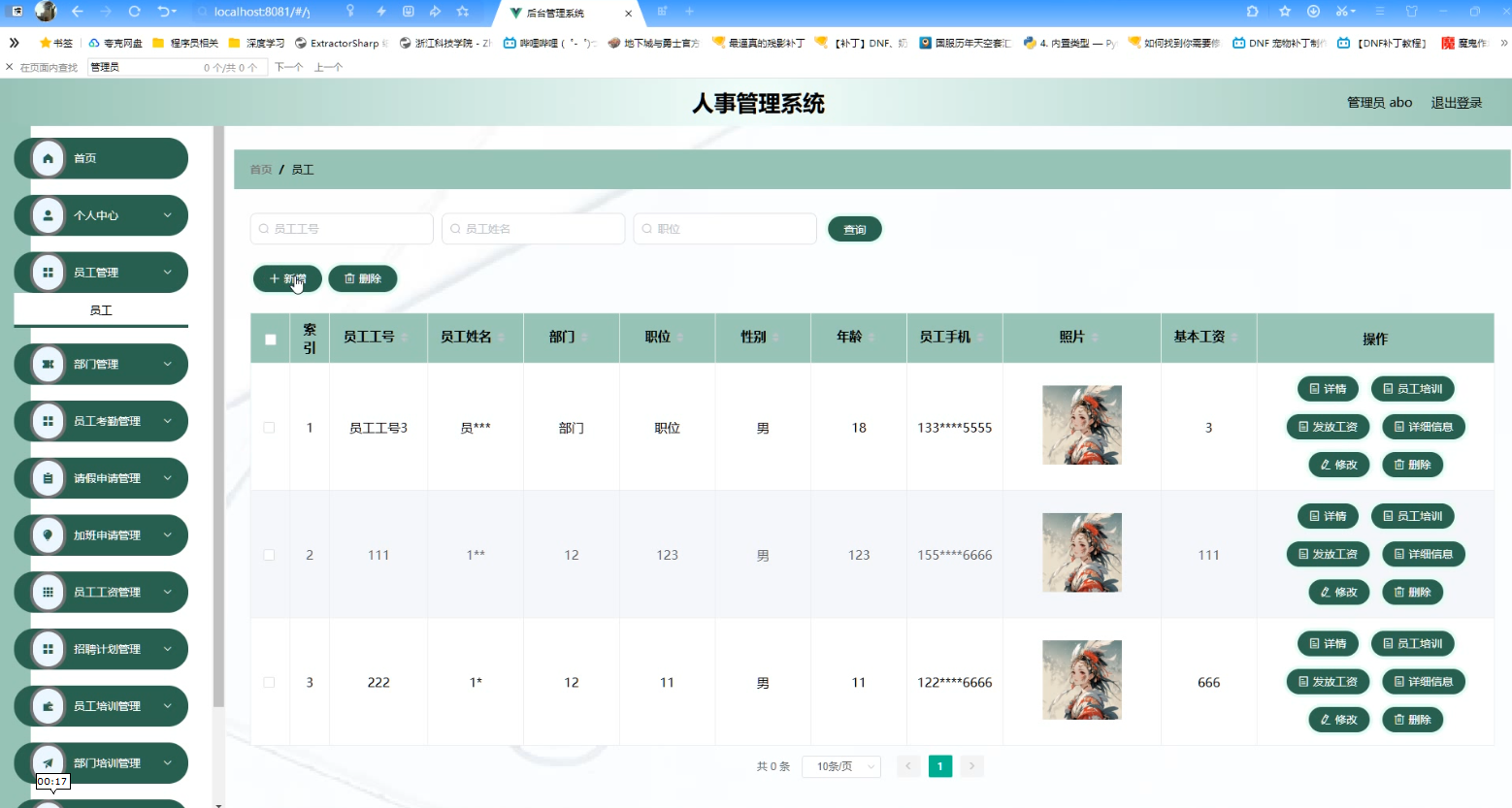The height and width of the screenshot is (808, 1512).
Task: Expand the 招聘计划管理 menu
Action: [168, 649]
